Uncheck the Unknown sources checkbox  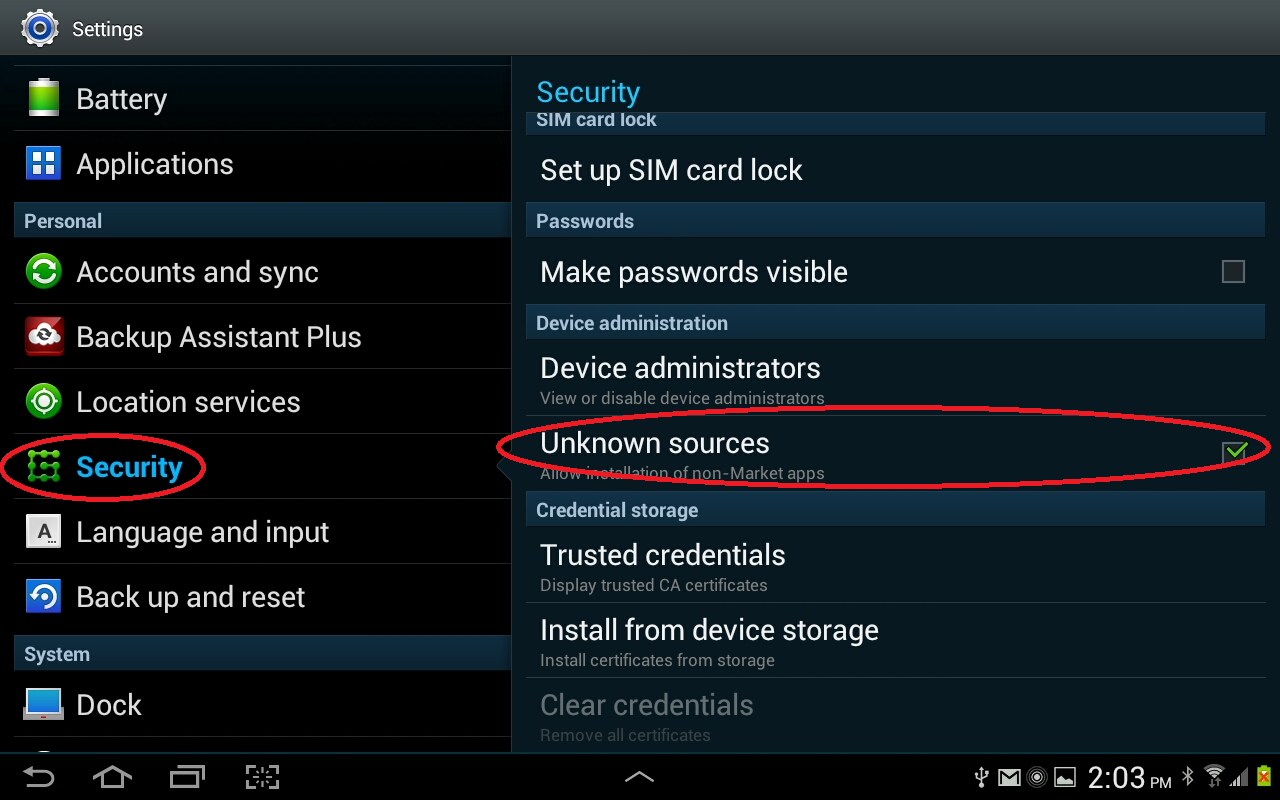coord(1234,452)
